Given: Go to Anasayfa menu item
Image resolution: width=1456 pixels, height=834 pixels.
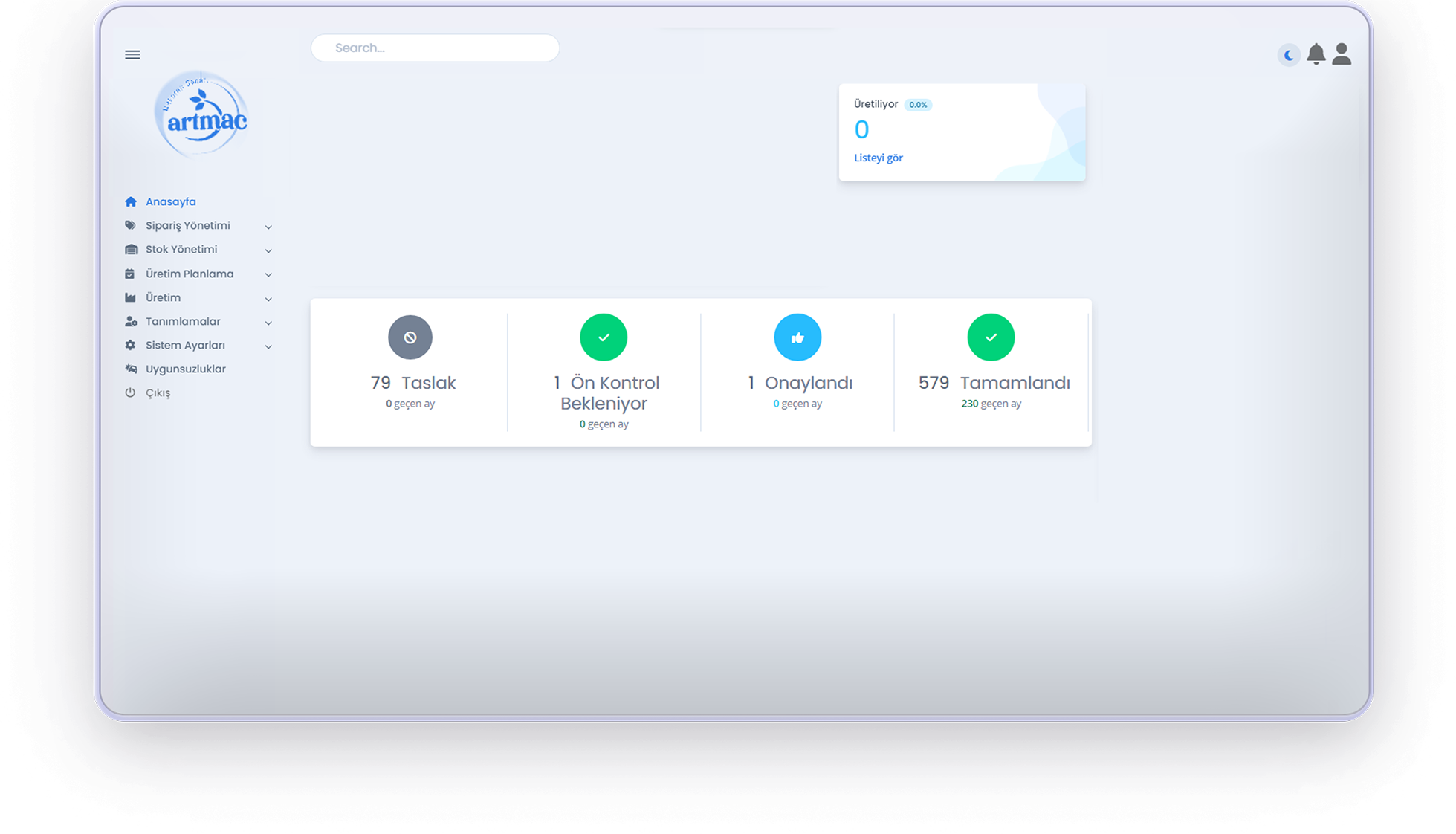Looking at the screenshot, I should point(170,202).
